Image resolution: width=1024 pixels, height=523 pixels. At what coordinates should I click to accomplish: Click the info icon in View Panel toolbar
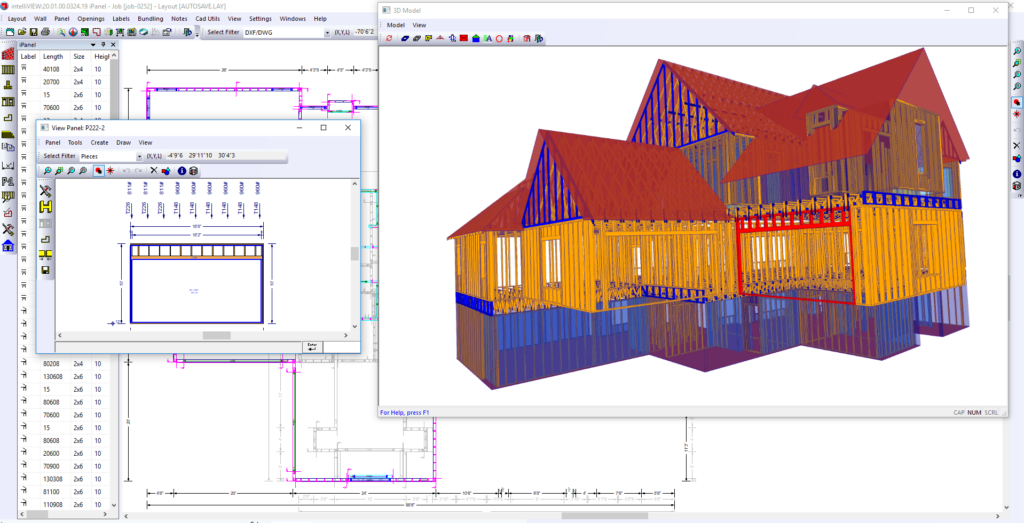point(181,171)
